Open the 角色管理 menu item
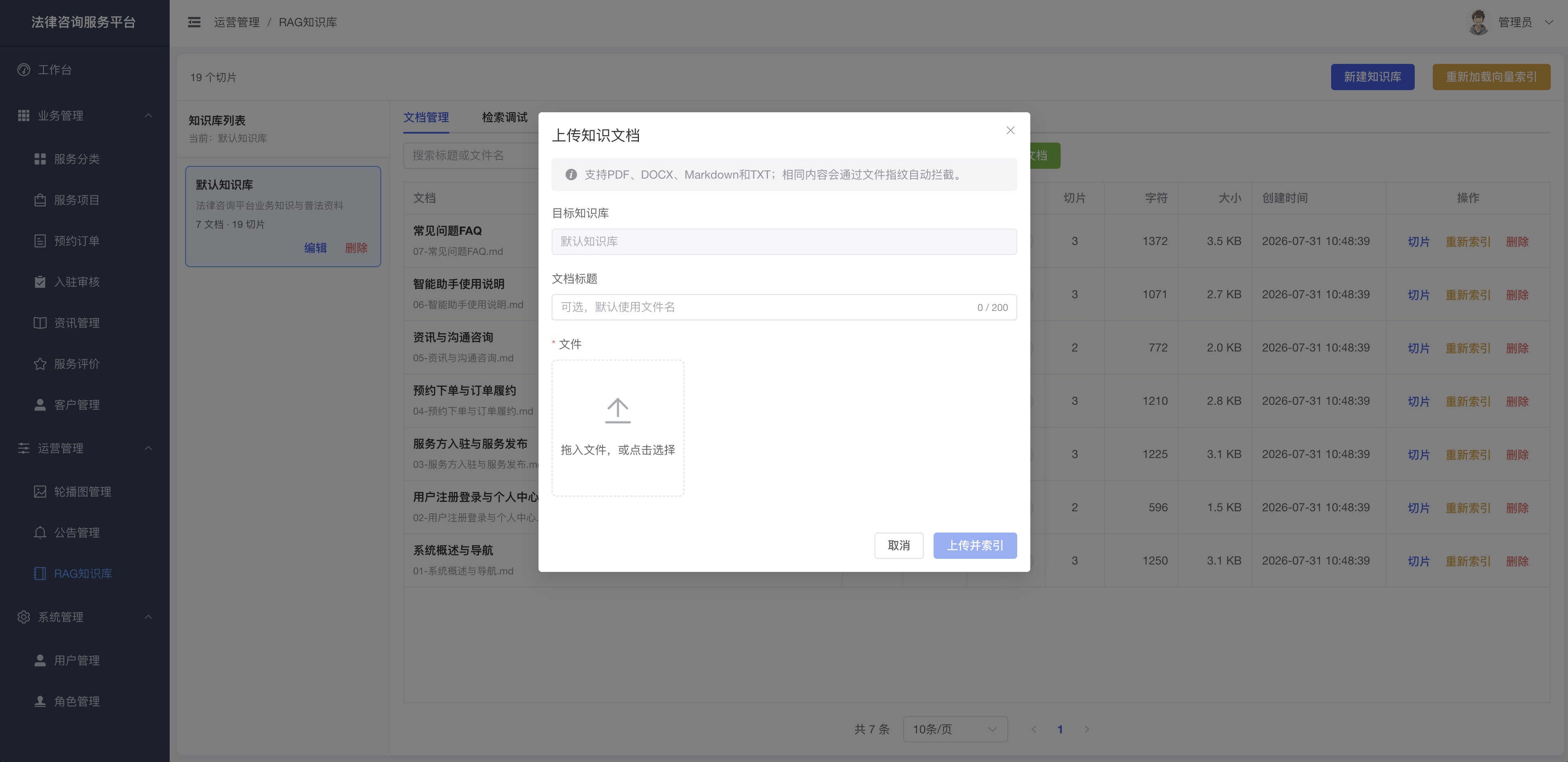This screenshot has height=762, width=1568. pyautogui.click(x=84, y=701)
